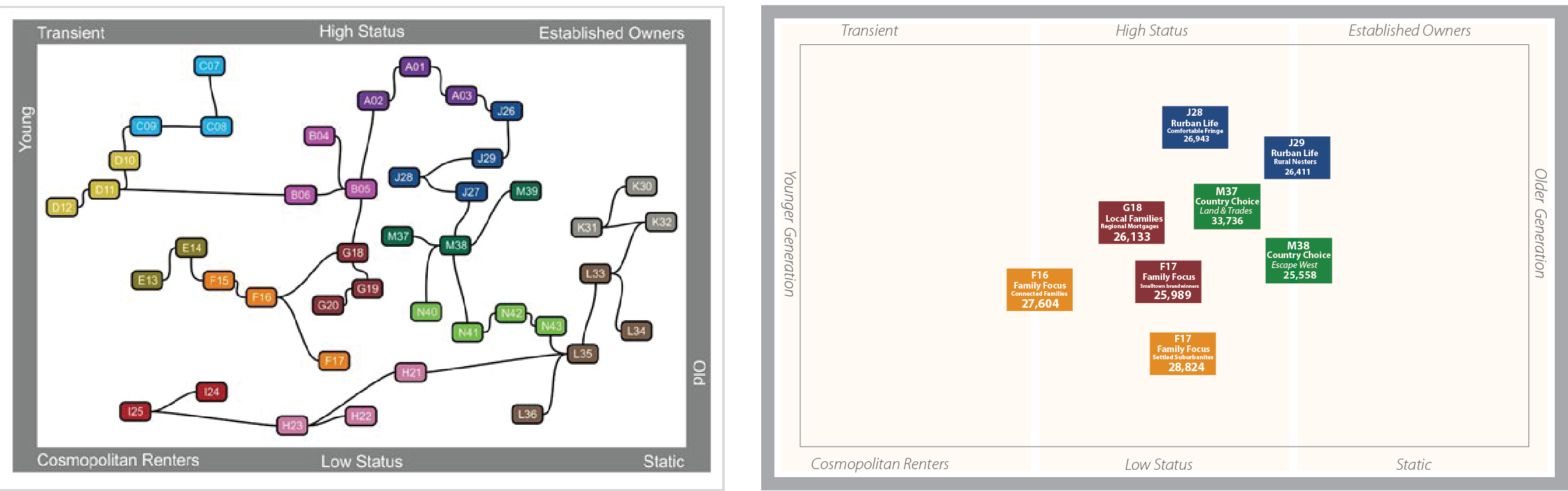The height and width of the screenshot is (491, 1568).
Task: Select the brown L35 node
Action: pos(583,353)
